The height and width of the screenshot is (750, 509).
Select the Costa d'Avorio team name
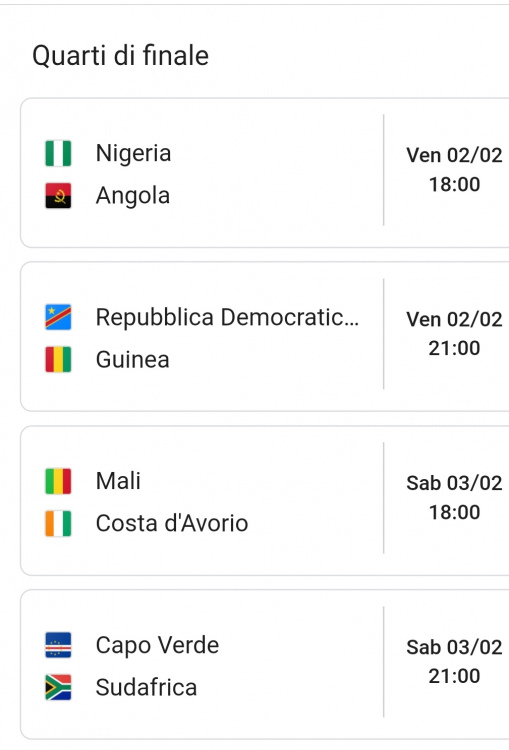tap(172, 523)
